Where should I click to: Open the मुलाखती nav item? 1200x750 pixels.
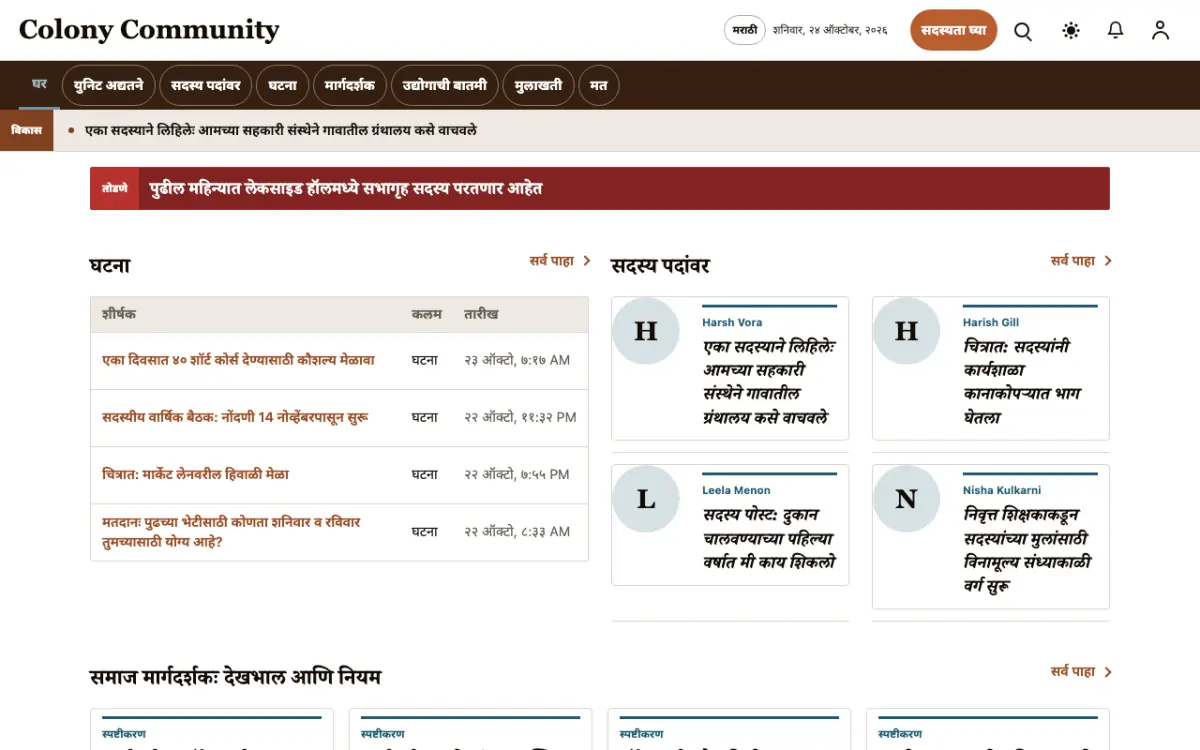[539, 86]
